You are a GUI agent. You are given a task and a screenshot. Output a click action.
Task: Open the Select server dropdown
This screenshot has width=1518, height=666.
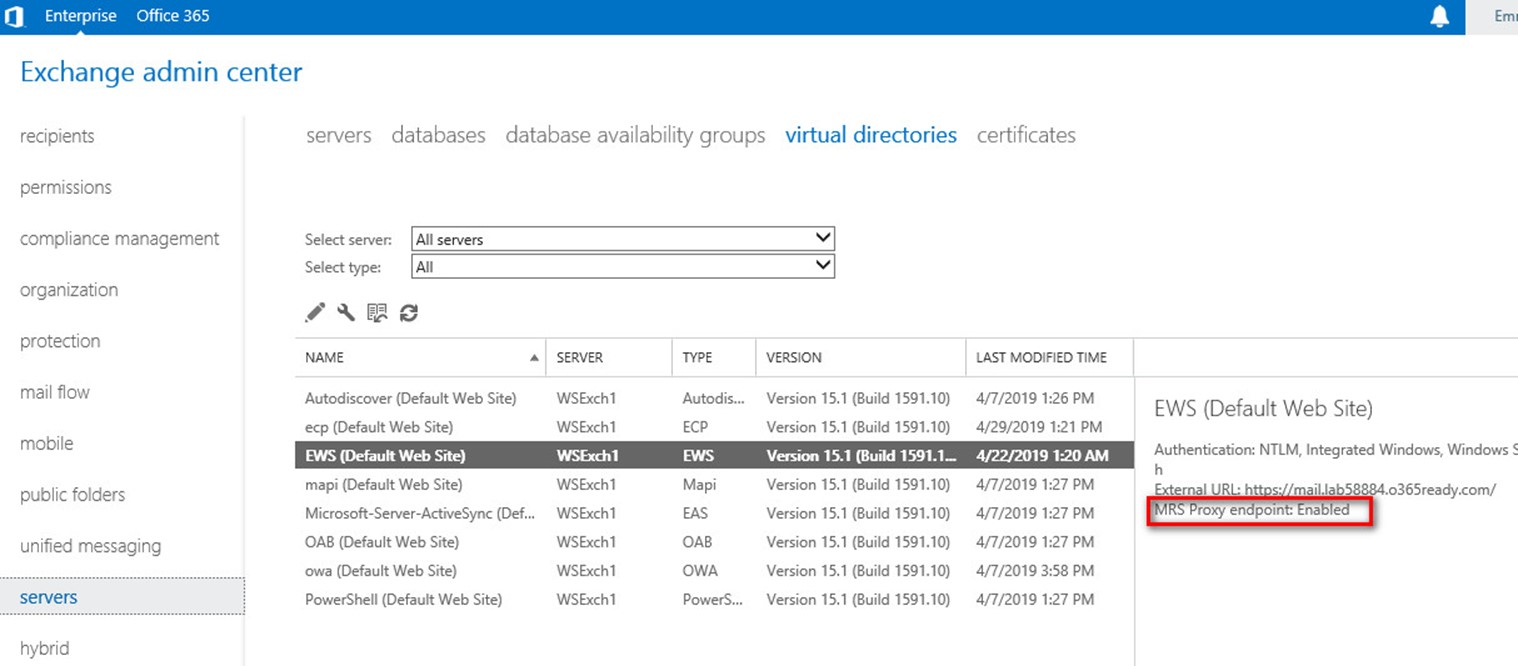tap(622, 239)
